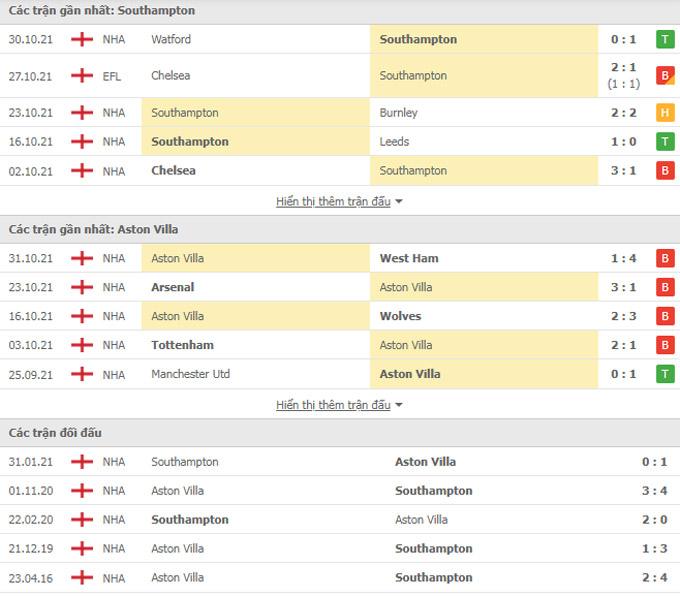Select 'Các trận gần nhất: Southampton' header
Viewport: 680px width, 597px height.
point(102,10)
